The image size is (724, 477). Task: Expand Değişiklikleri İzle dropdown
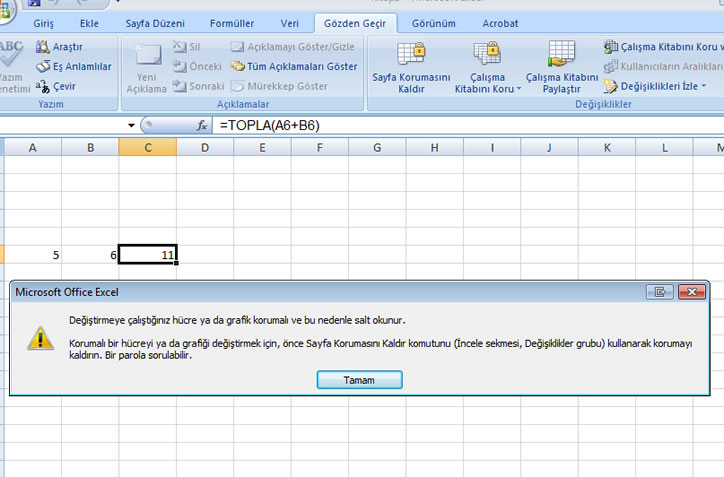click(x=704, y=86)
